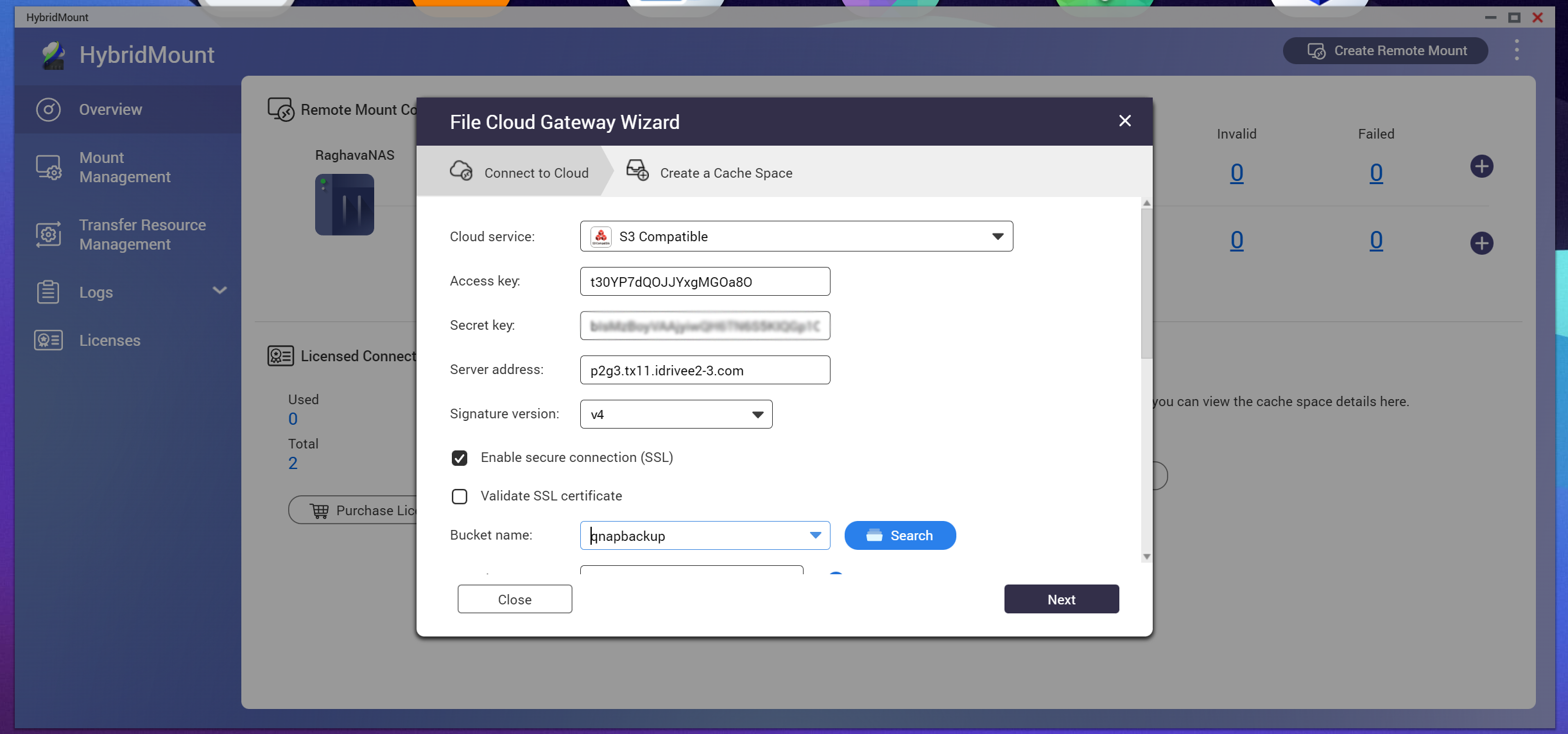Open Mount Management in the sidebar
Viewport: 1568px width, 734px height.
click(128, 167)
